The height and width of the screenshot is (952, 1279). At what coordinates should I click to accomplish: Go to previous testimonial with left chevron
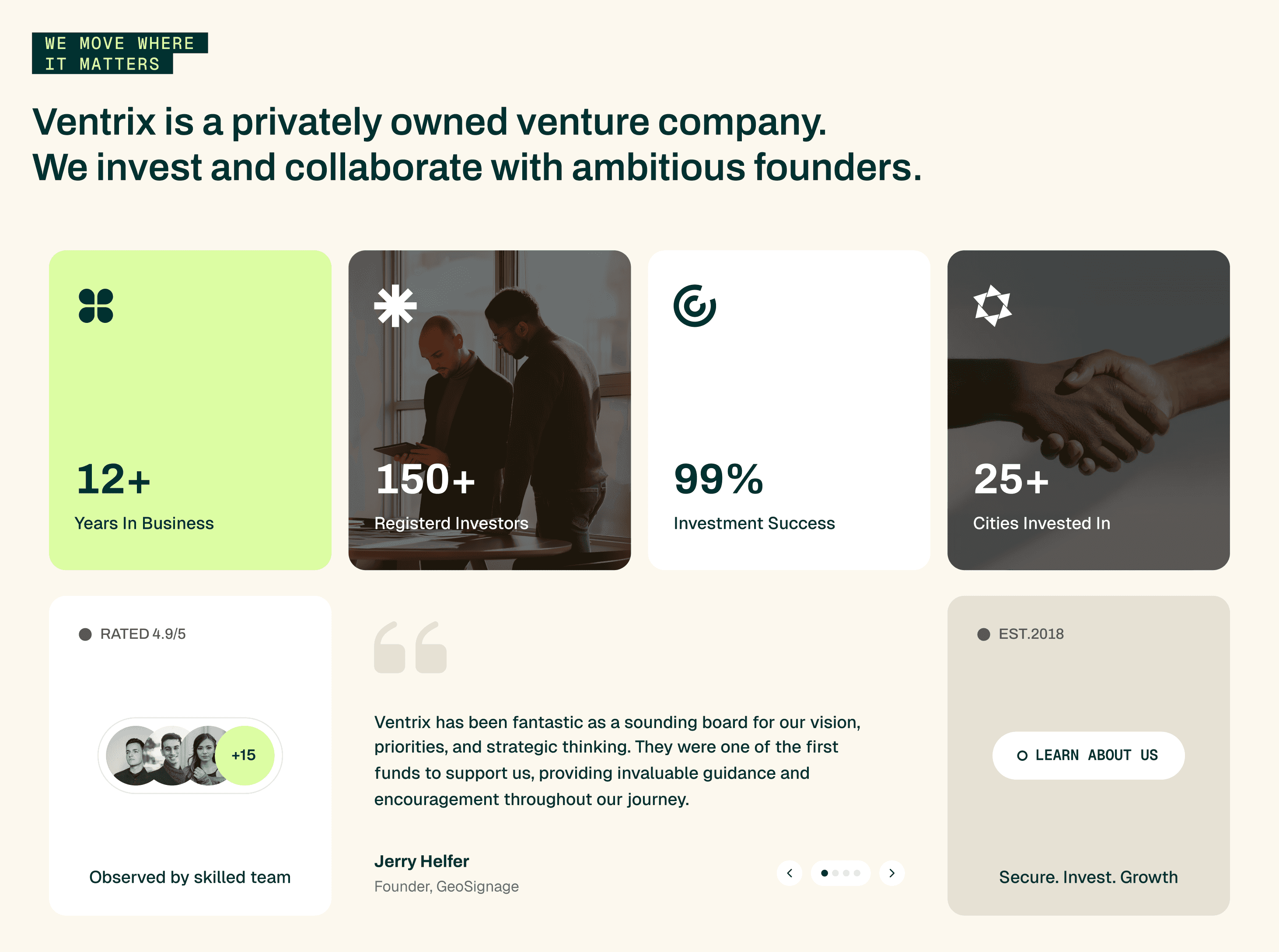click(789, 873)
